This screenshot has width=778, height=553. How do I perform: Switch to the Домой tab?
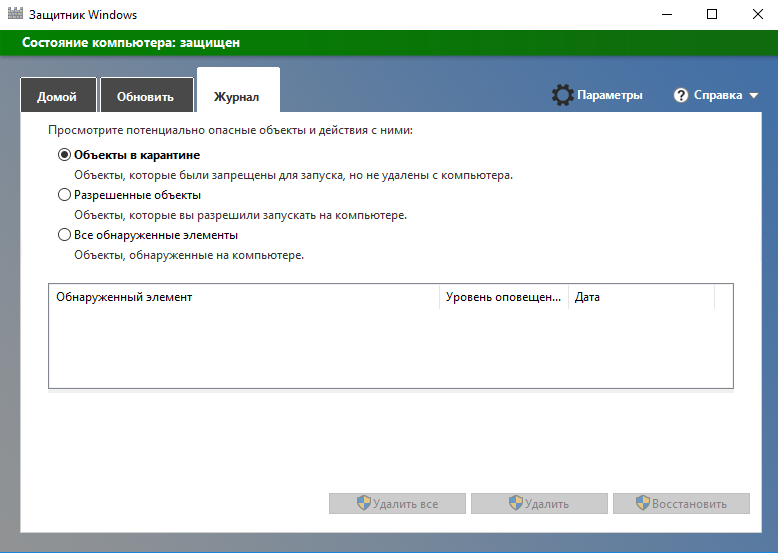pos(58,96)
